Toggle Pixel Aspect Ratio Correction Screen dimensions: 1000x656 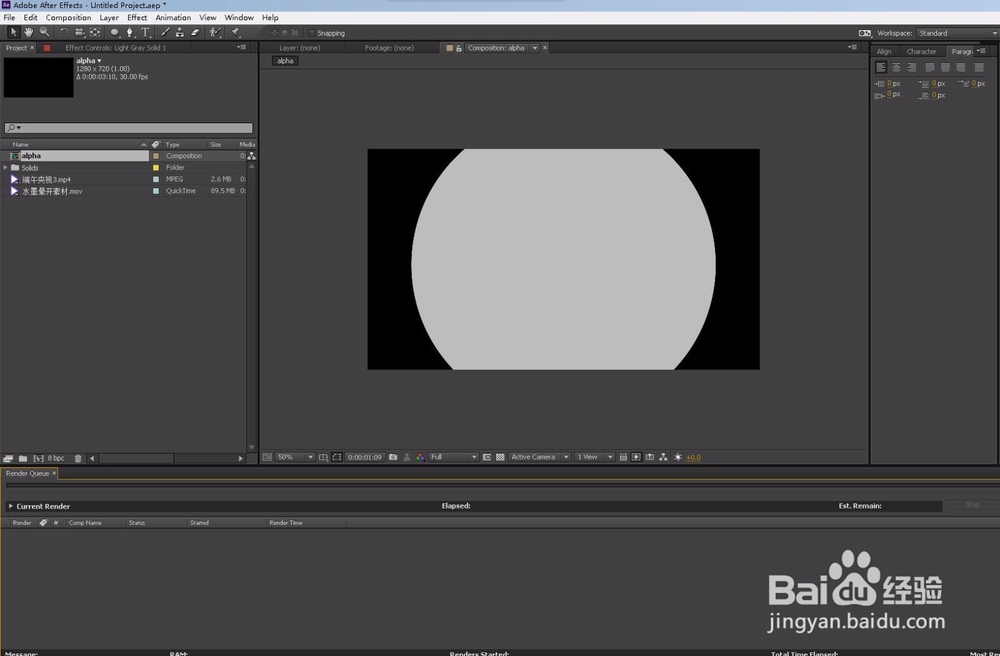click(x=623, y=457)
